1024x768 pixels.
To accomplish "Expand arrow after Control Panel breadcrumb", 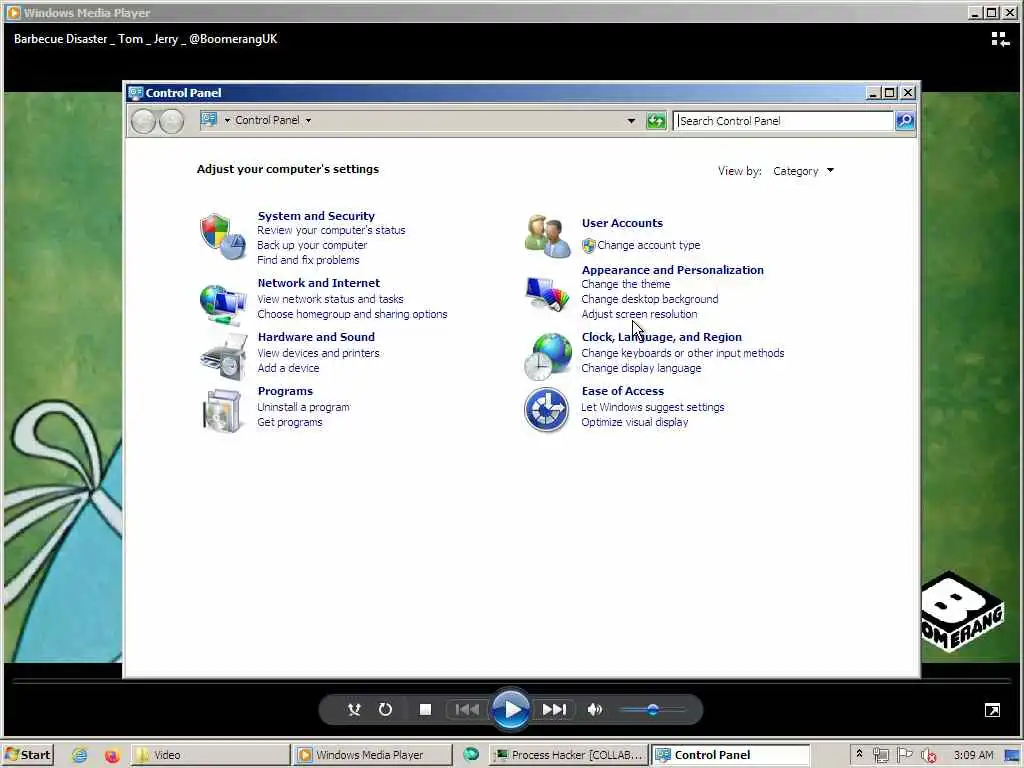I will (308, 120).
